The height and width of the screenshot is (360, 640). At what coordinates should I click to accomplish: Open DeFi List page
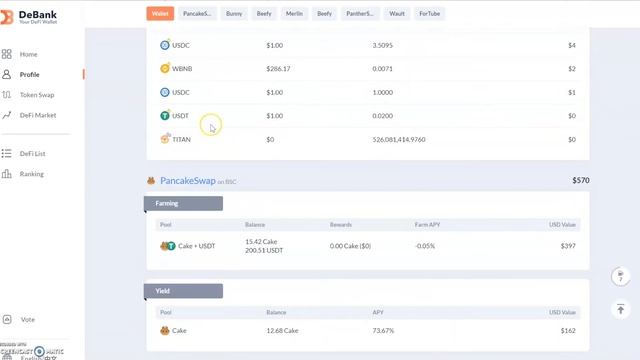[x=33, y=153]
